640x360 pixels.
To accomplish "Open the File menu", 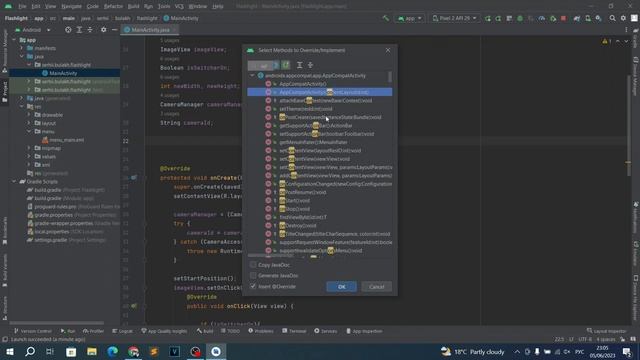I will (22, 6).
